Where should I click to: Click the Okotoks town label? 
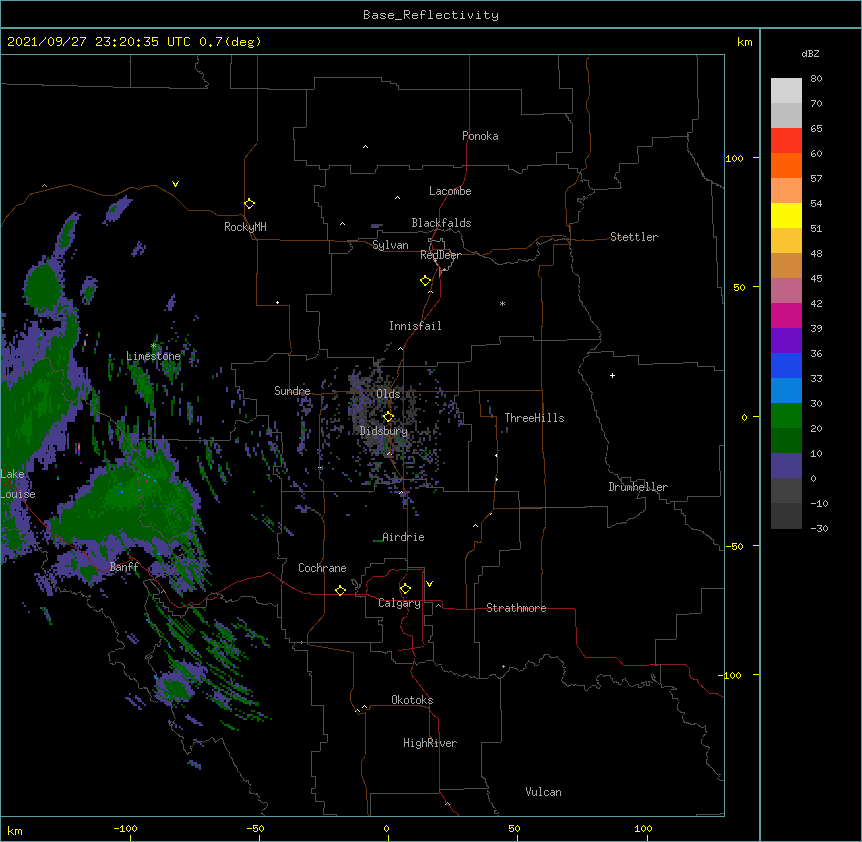[412, 700]
